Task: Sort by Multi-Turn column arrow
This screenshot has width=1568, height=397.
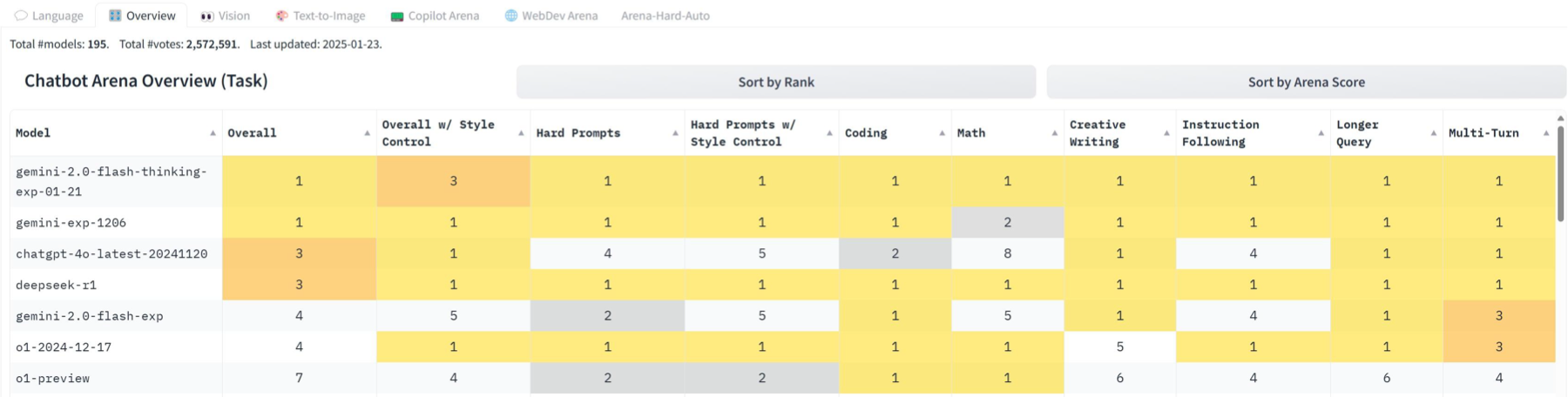Action: pos(1546,133)
